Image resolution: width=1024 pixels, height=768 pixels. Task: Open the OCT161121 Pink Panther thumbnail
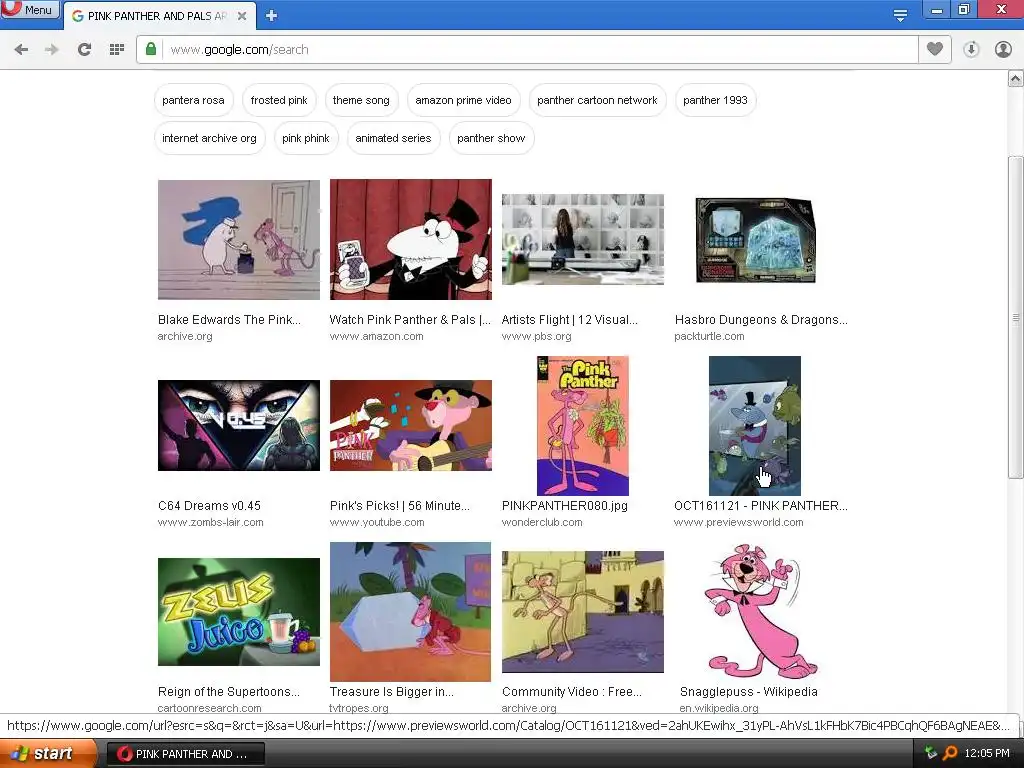755,426
